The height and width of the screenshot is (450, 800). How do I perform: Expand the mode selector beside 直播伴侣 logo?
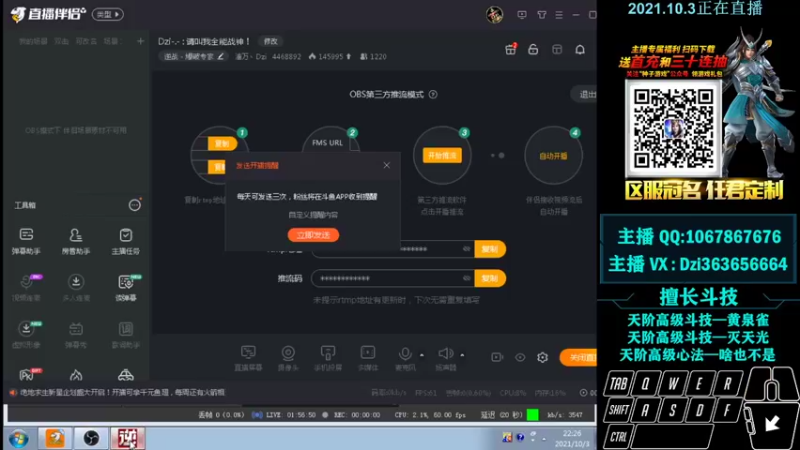click(108, 14)
